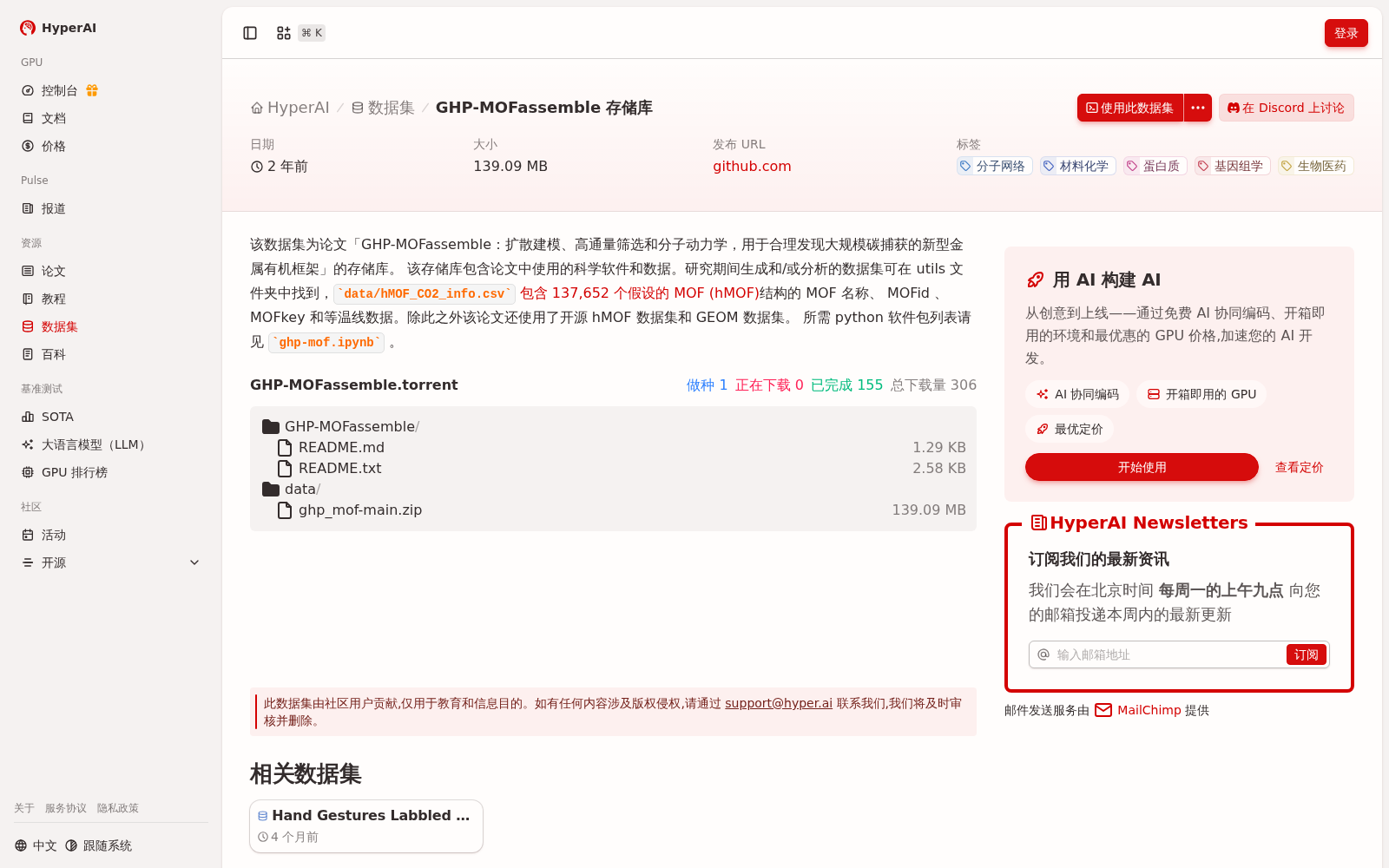Click the 登录 button
The height and width of the screenshot is (868, 1389).
(1346, 33)
